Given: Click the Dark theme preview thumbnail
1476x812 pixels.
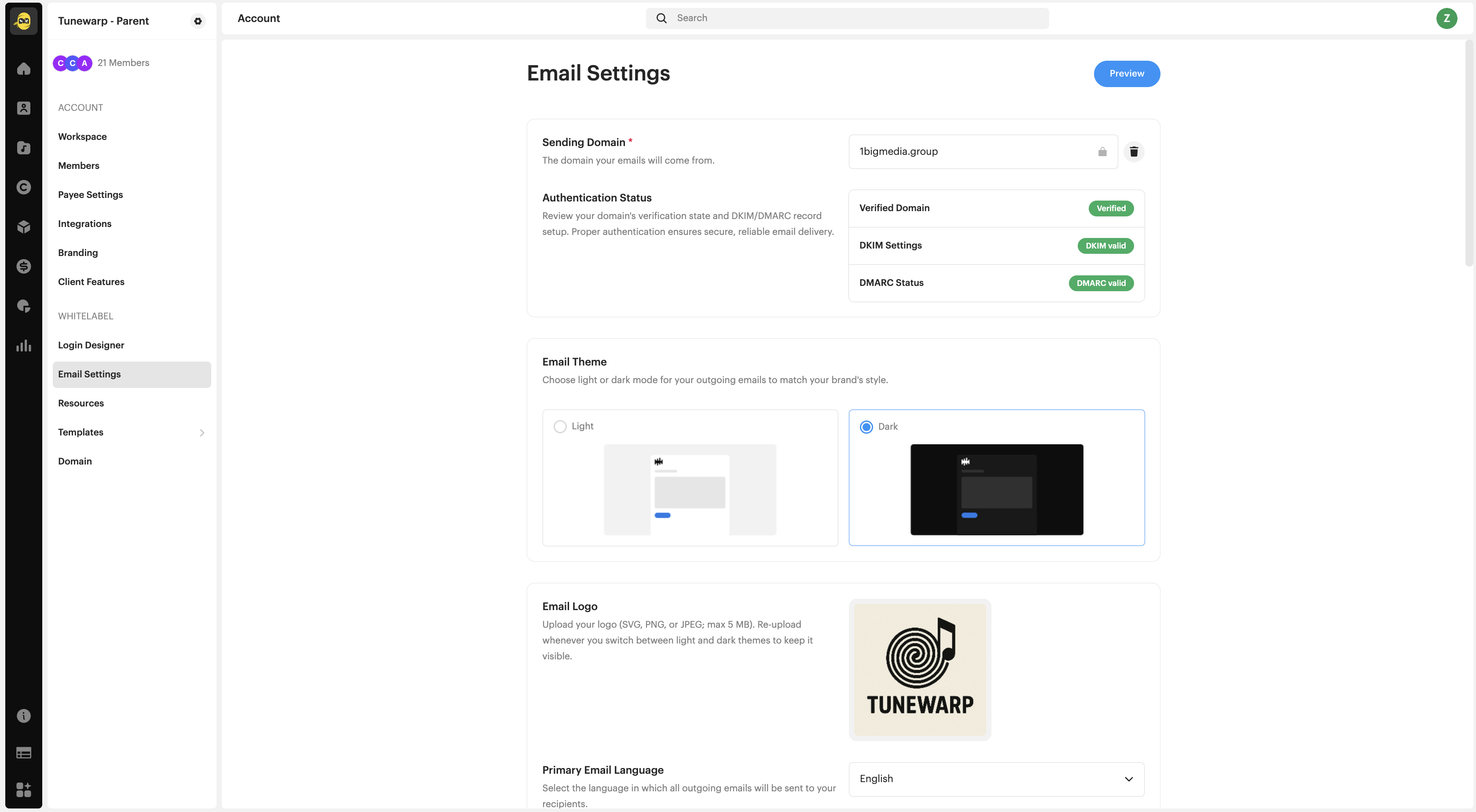Looking at the screenshot, I should tap(996, 490).
